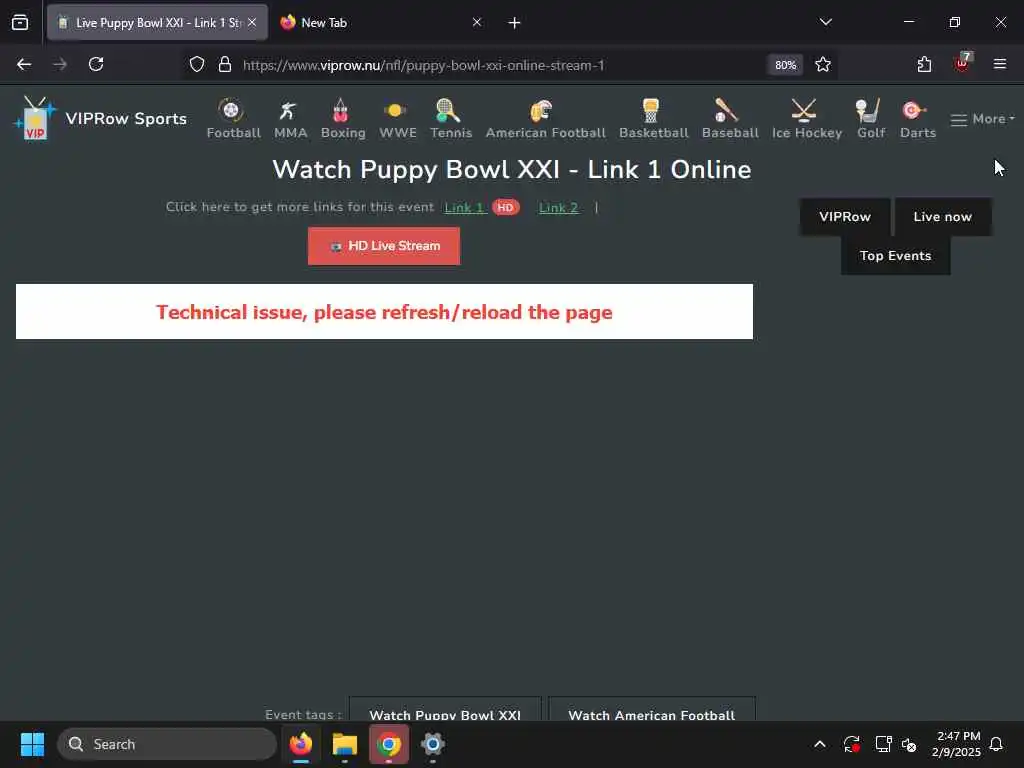Open Settings from the taskbar
This screenshot has width=1024, height=768.
point(432,744)
